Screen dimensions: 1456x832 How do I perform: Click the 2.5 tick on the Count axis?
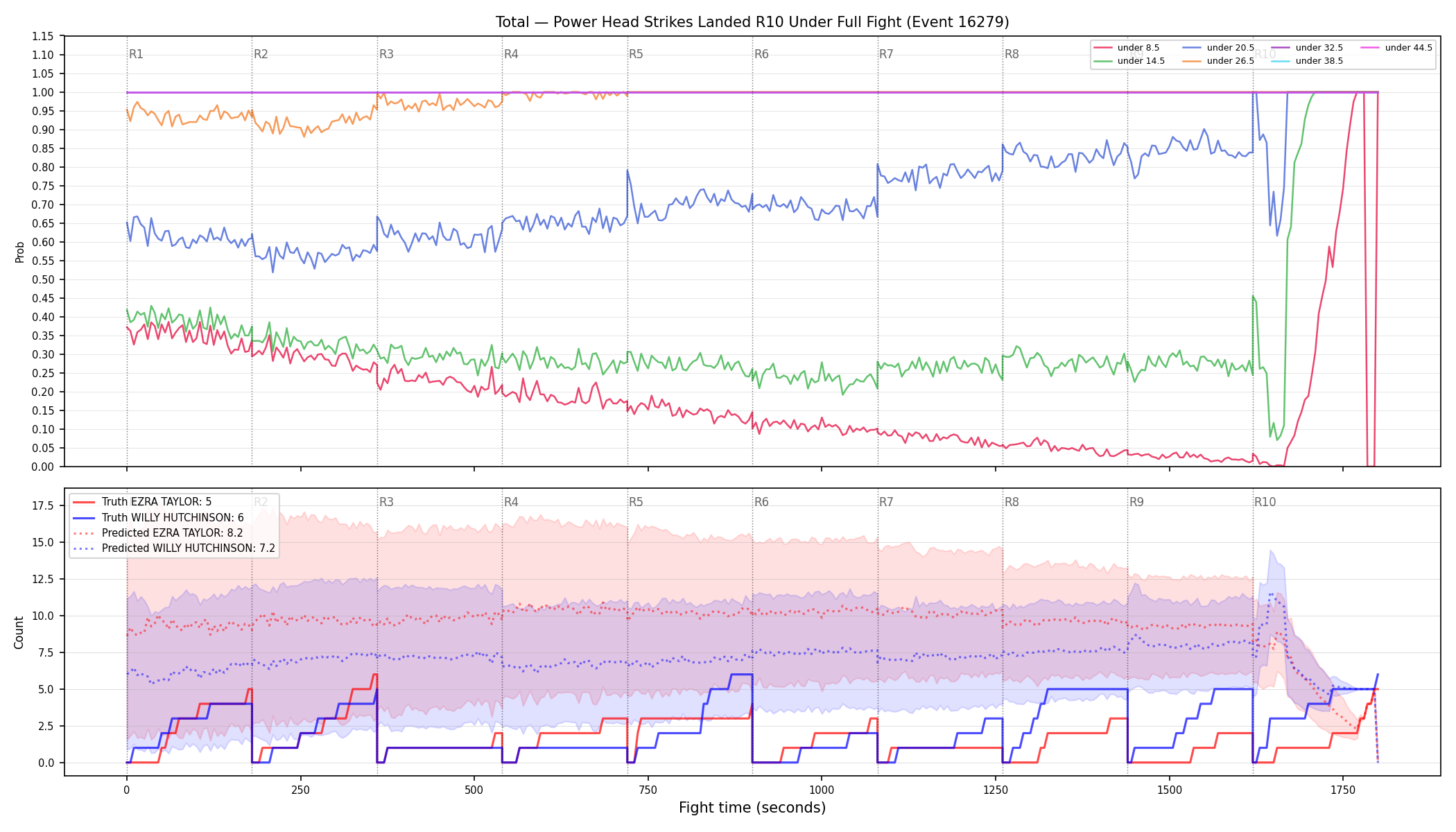click(x=46, y=726)
